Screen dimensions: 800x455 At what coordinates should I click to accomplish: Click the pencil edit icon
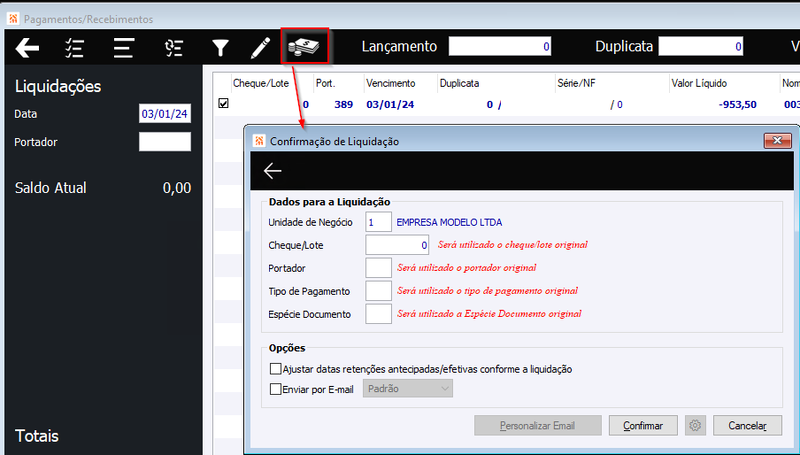260,48
